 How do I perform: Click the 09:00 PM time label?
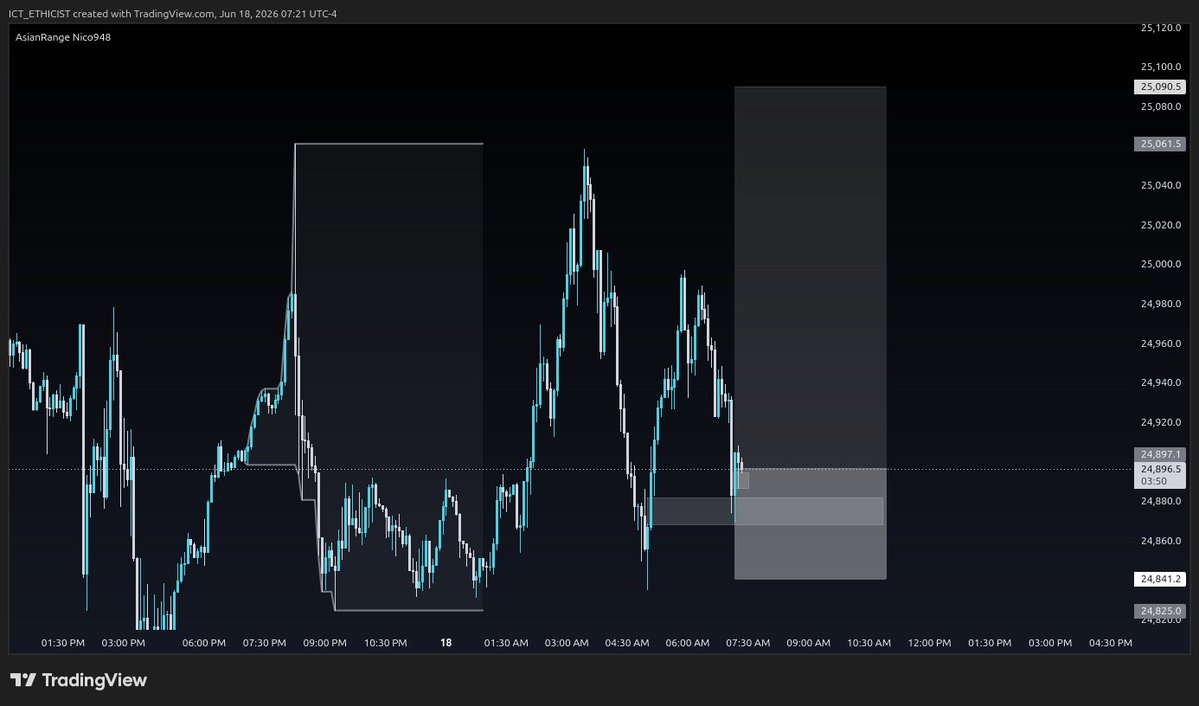[325, 643]
